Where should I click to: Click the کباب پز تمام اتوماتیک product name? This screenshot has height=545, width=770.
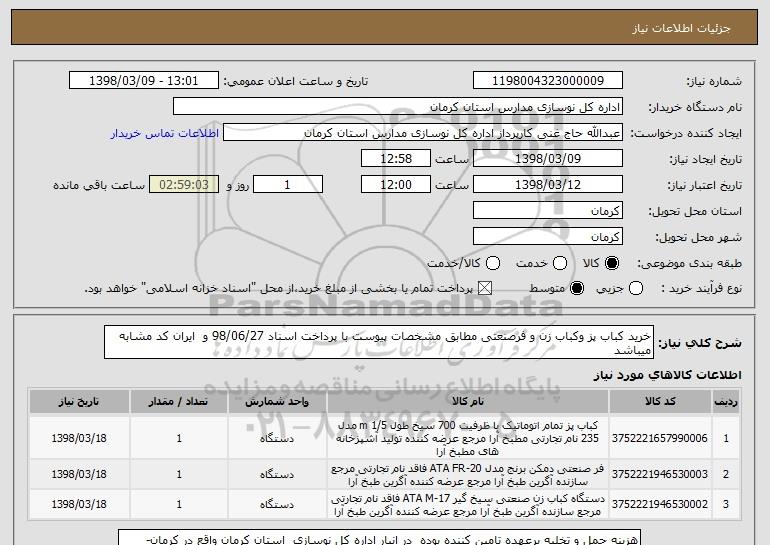(x=468, y=438)
